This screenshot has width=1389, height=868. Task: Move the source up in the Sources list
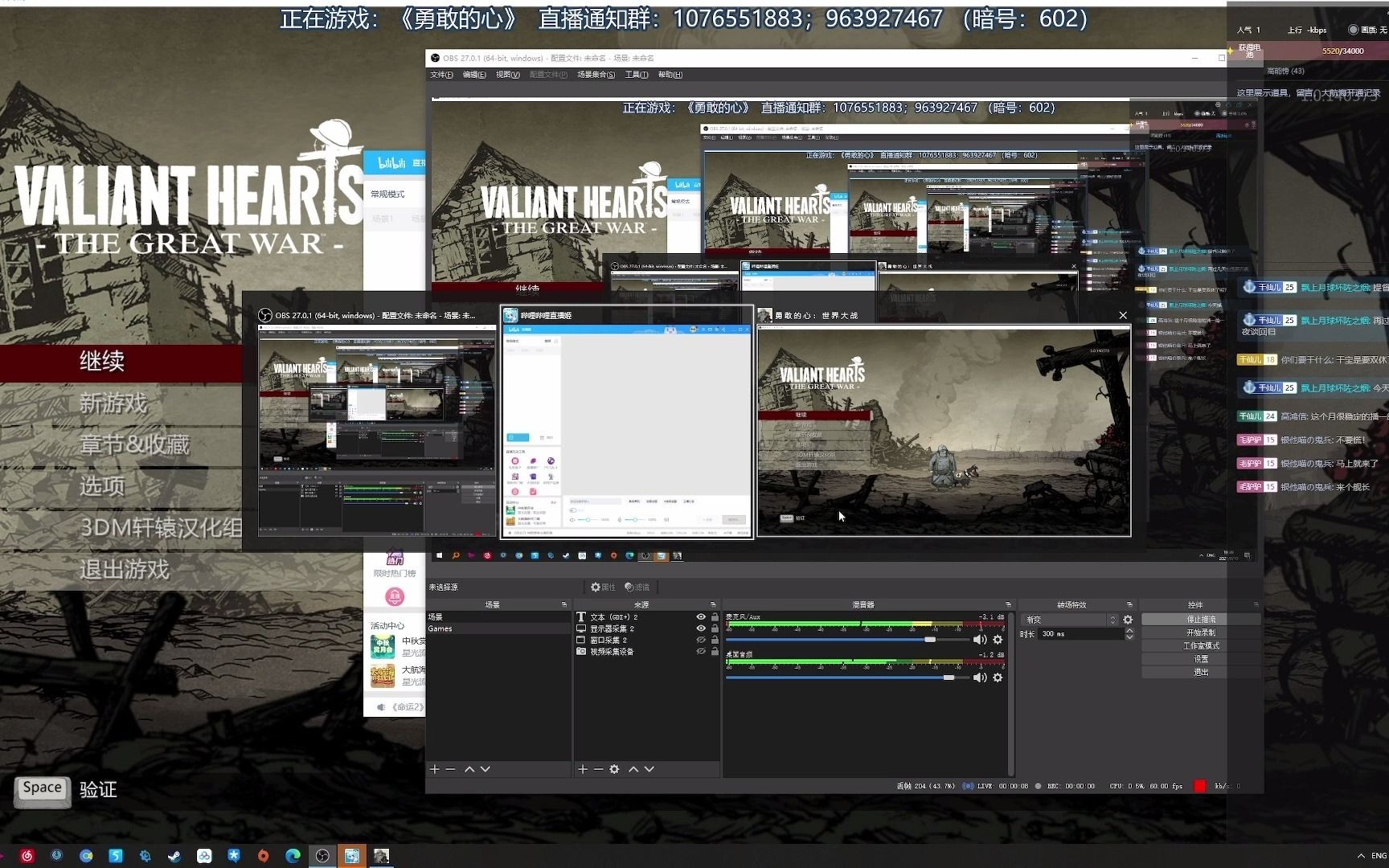coord(633,769)
